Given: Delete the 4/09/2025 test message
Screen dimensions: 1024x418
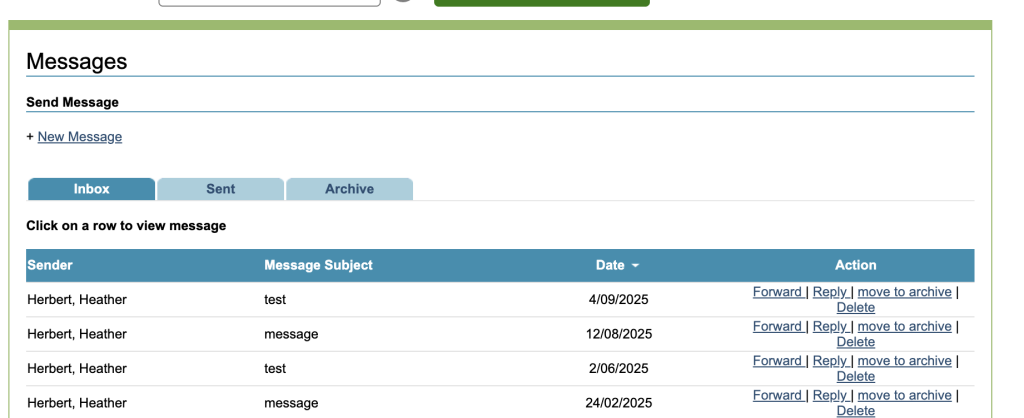Looking at the screenshot, I should 855,308.
